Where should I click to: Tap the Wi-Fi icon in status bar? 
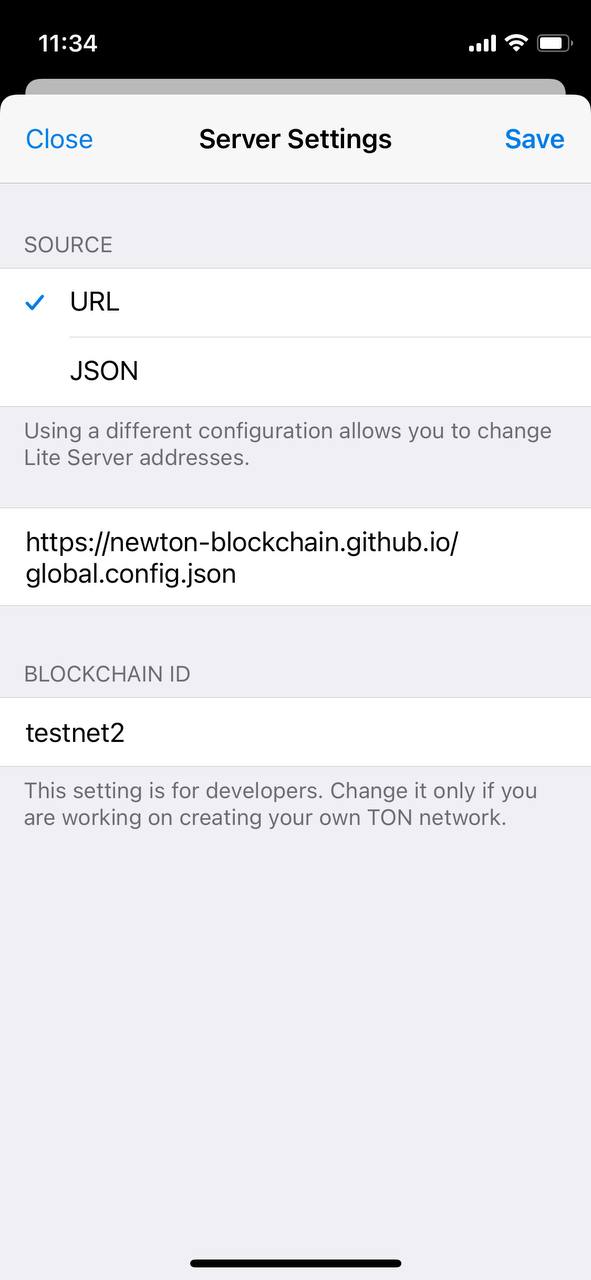coord(516,43)
